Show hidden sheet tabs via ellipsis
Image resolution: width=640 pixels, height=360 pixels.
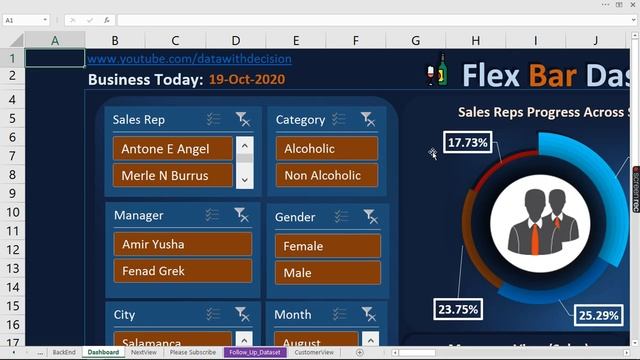coord(40,353)
